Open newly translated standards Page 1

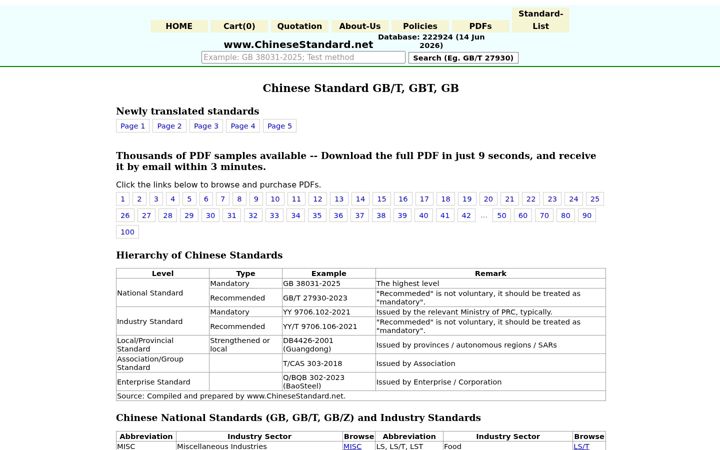coord(133,126)
